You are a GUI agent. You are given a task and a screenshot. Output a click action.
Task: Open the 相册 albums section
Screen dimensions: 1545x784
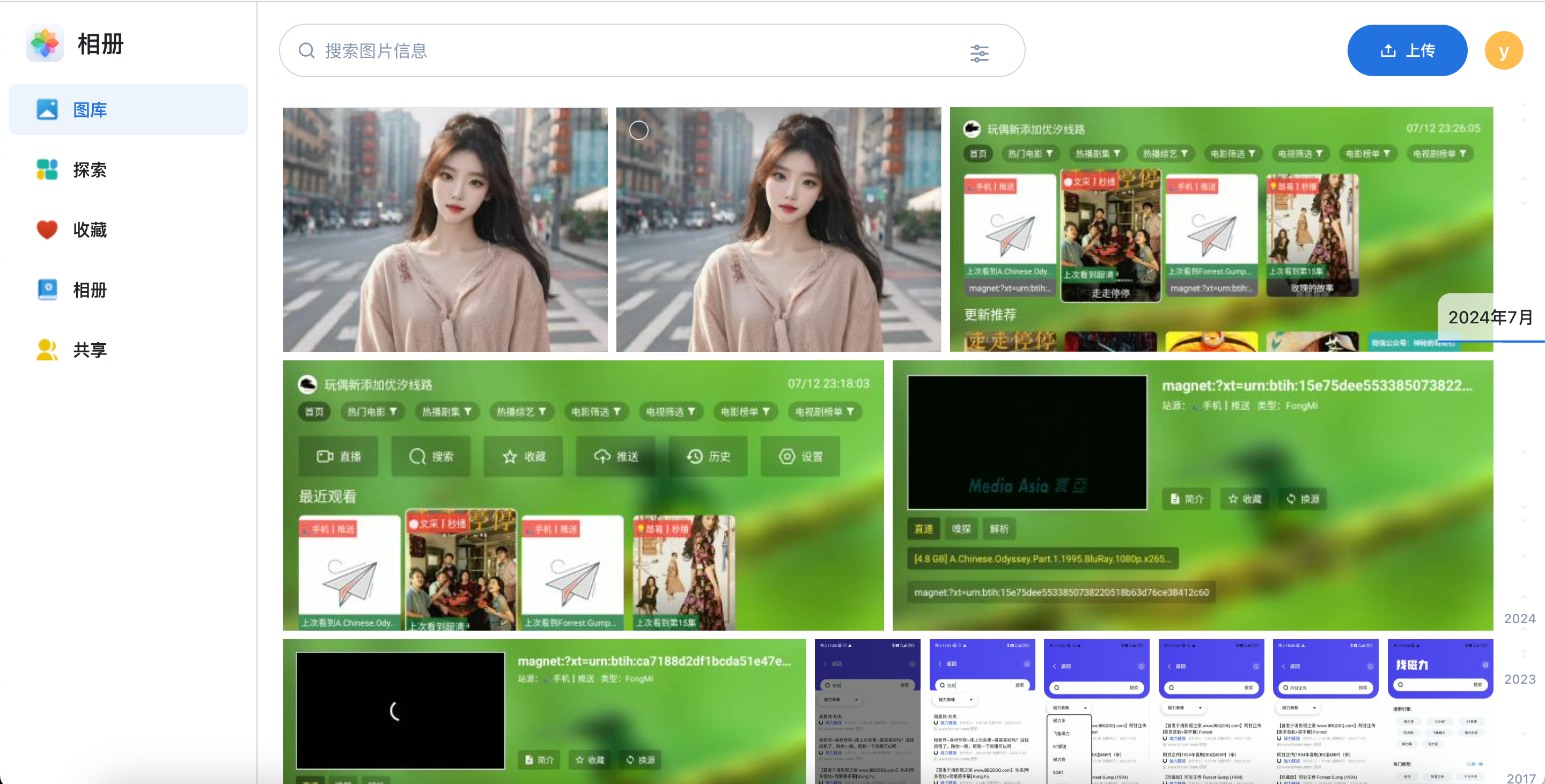128,290
